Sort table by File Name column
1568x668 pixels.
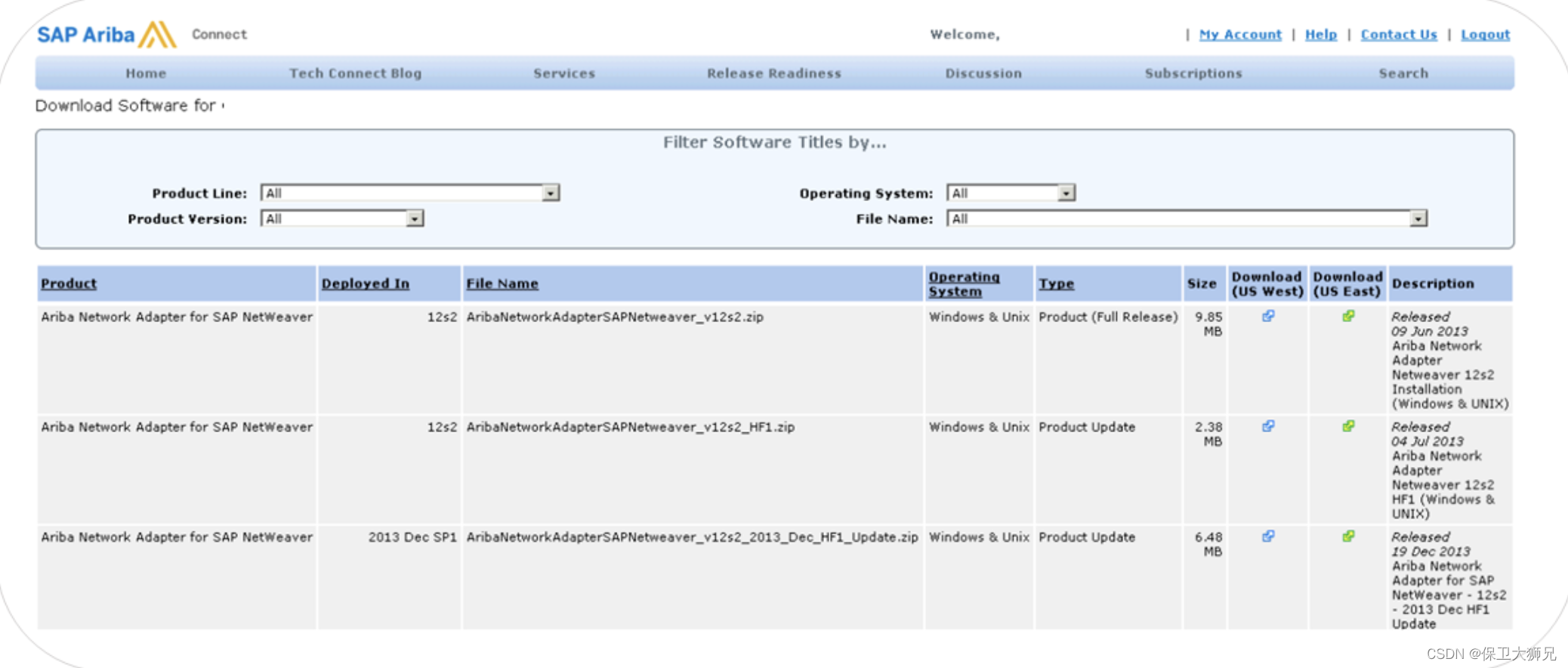(502, 283)
